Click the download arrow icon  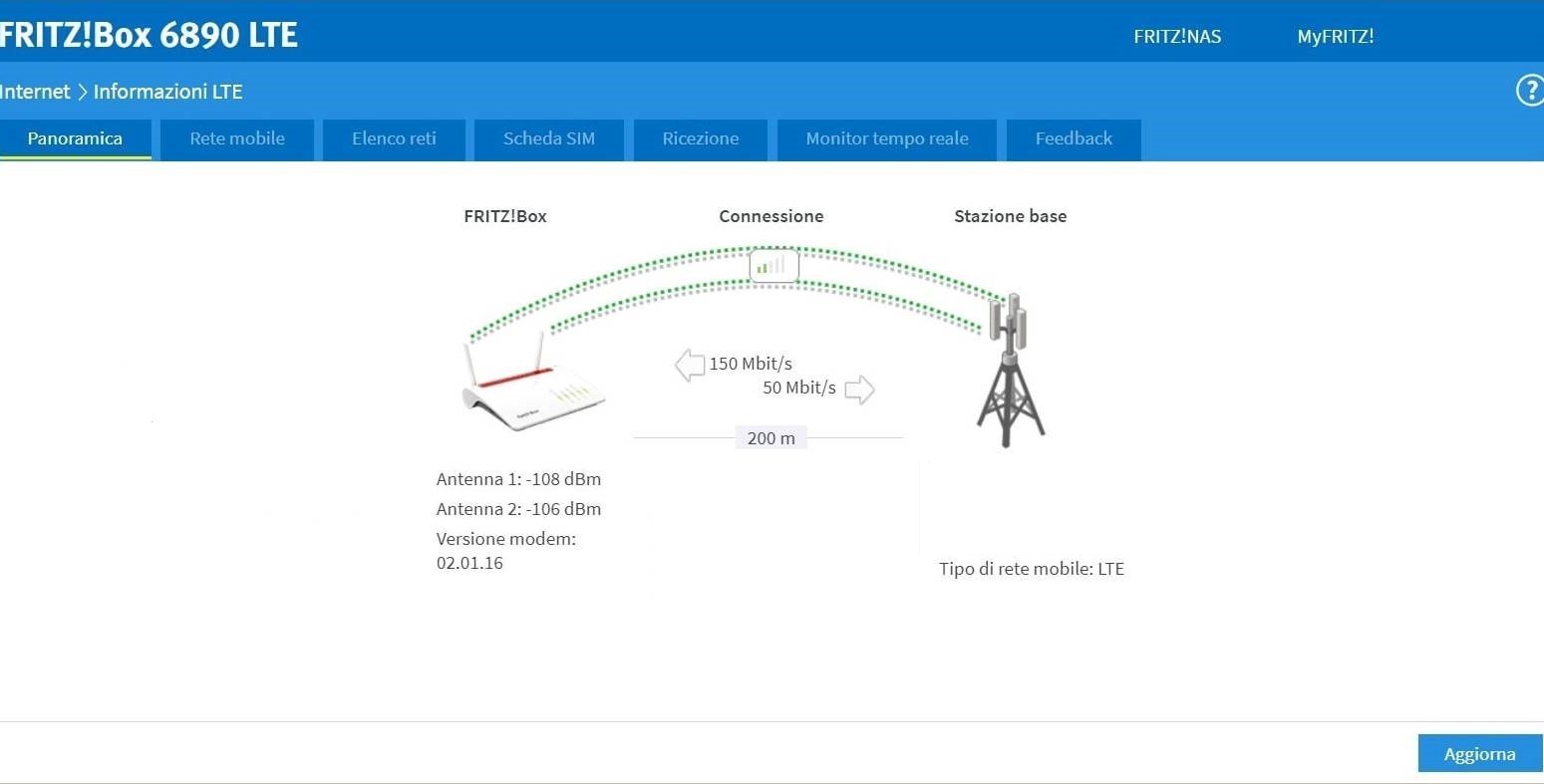[689, 365]
